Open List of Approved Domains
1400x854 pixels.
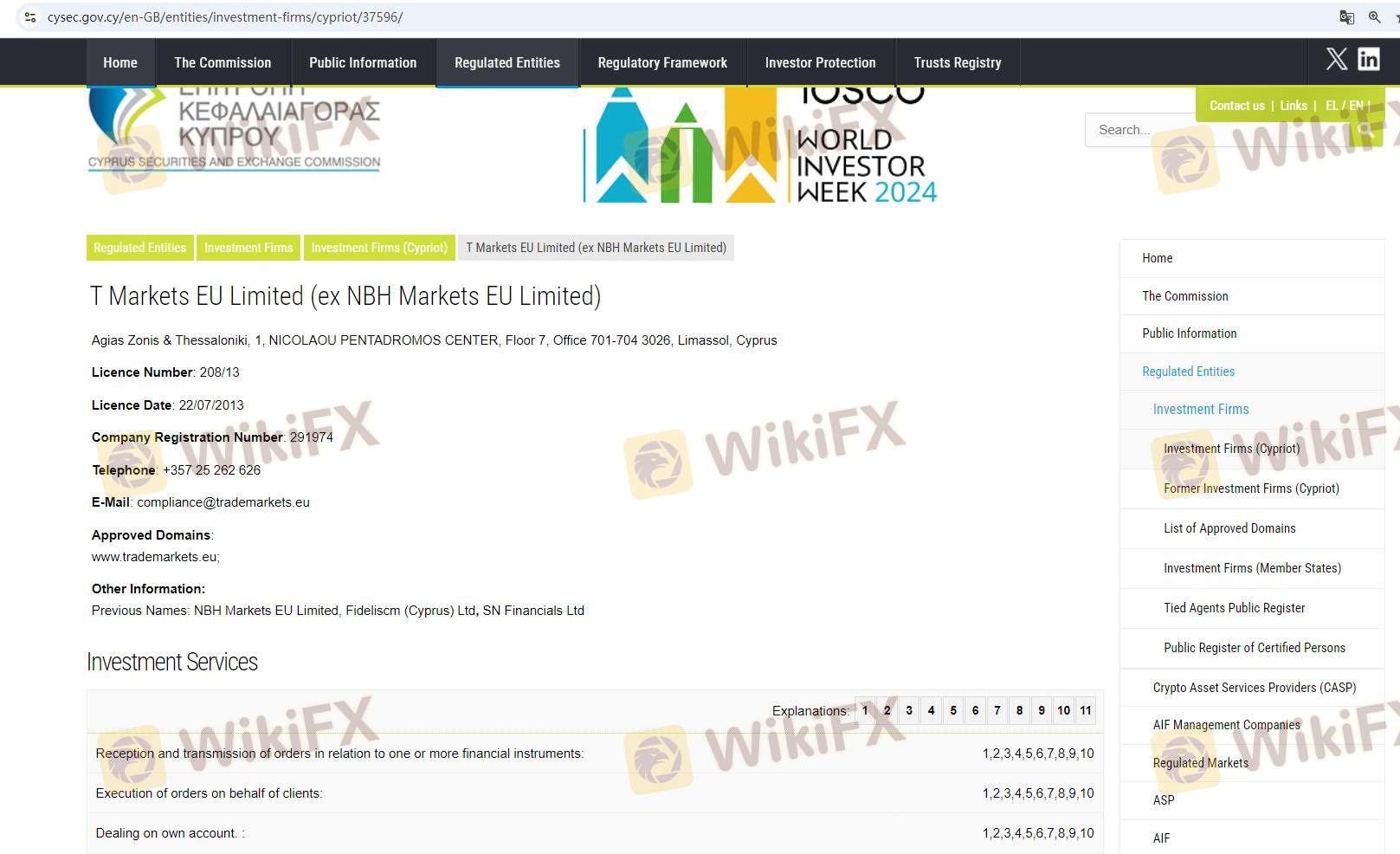click(x=1252, y=528)
